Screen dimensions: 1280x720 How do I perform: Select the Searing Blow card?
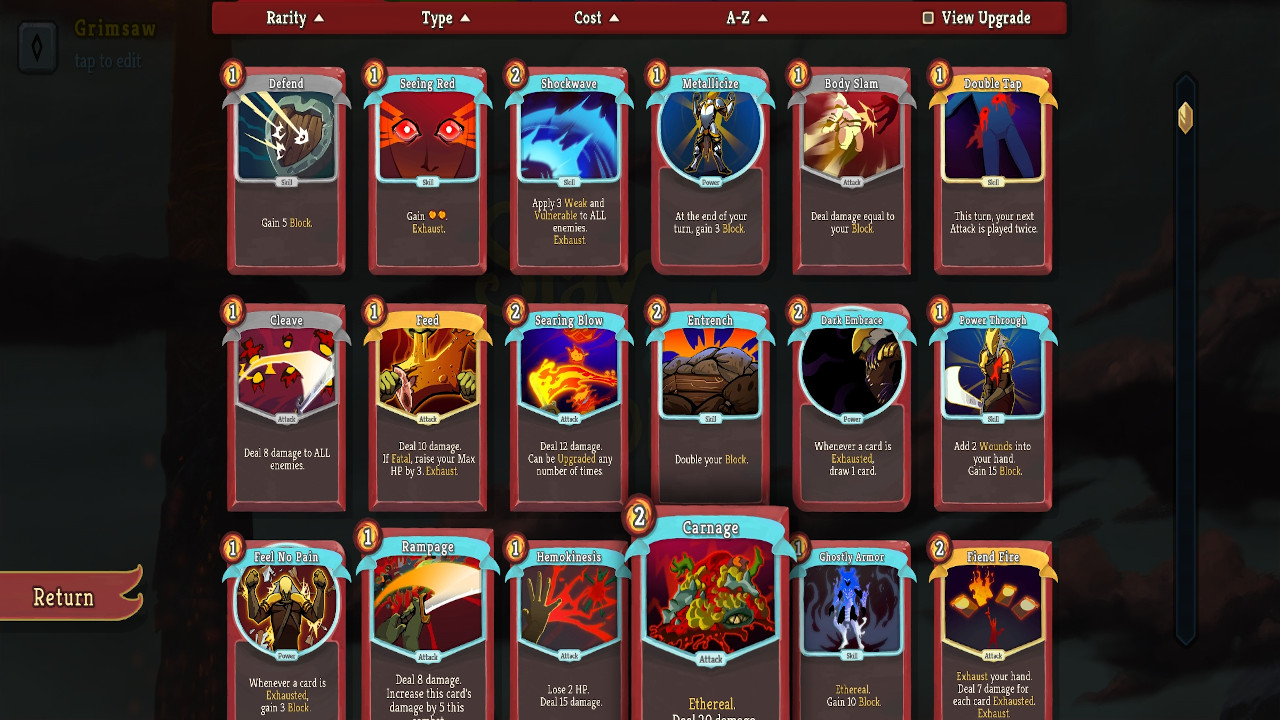tap(569, 405)
